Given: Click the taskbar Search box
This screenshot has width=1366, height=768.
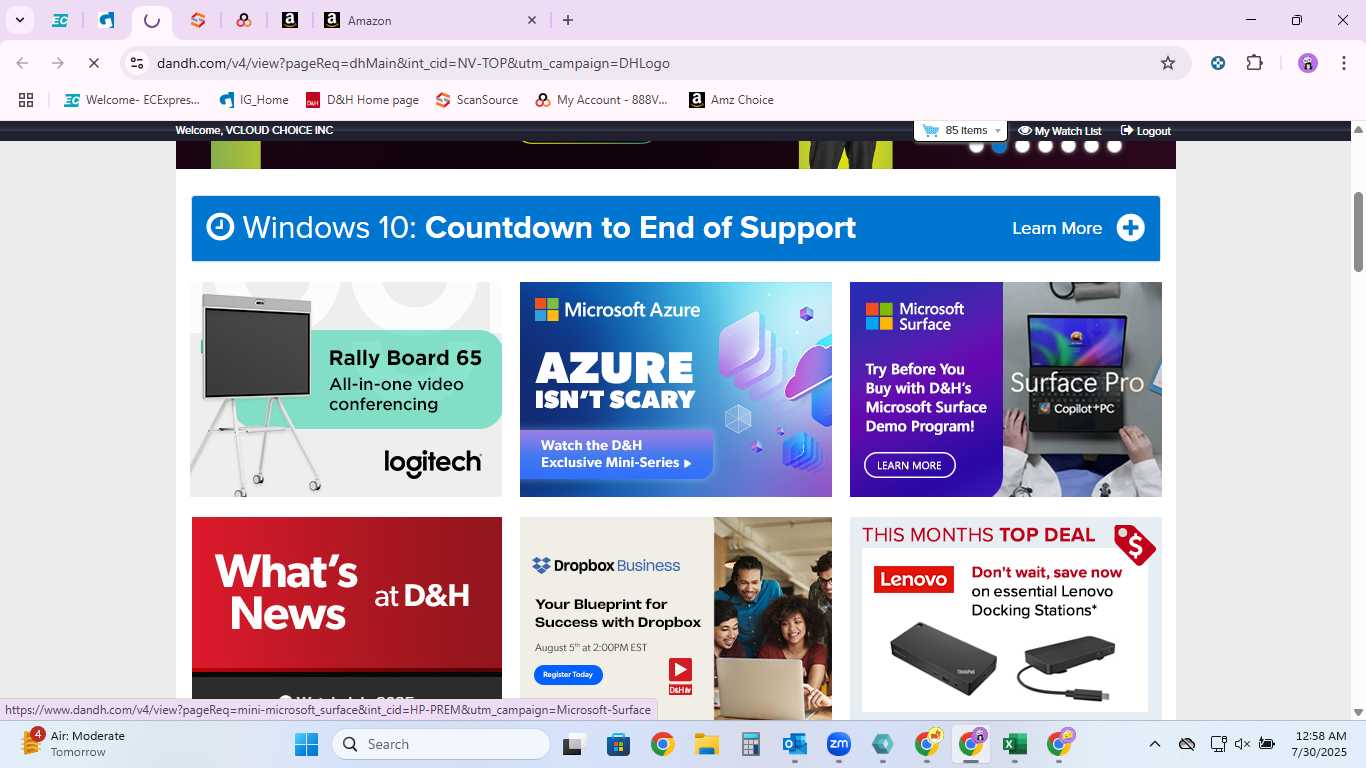Looking at the screenshot, I should coord(441,744).
